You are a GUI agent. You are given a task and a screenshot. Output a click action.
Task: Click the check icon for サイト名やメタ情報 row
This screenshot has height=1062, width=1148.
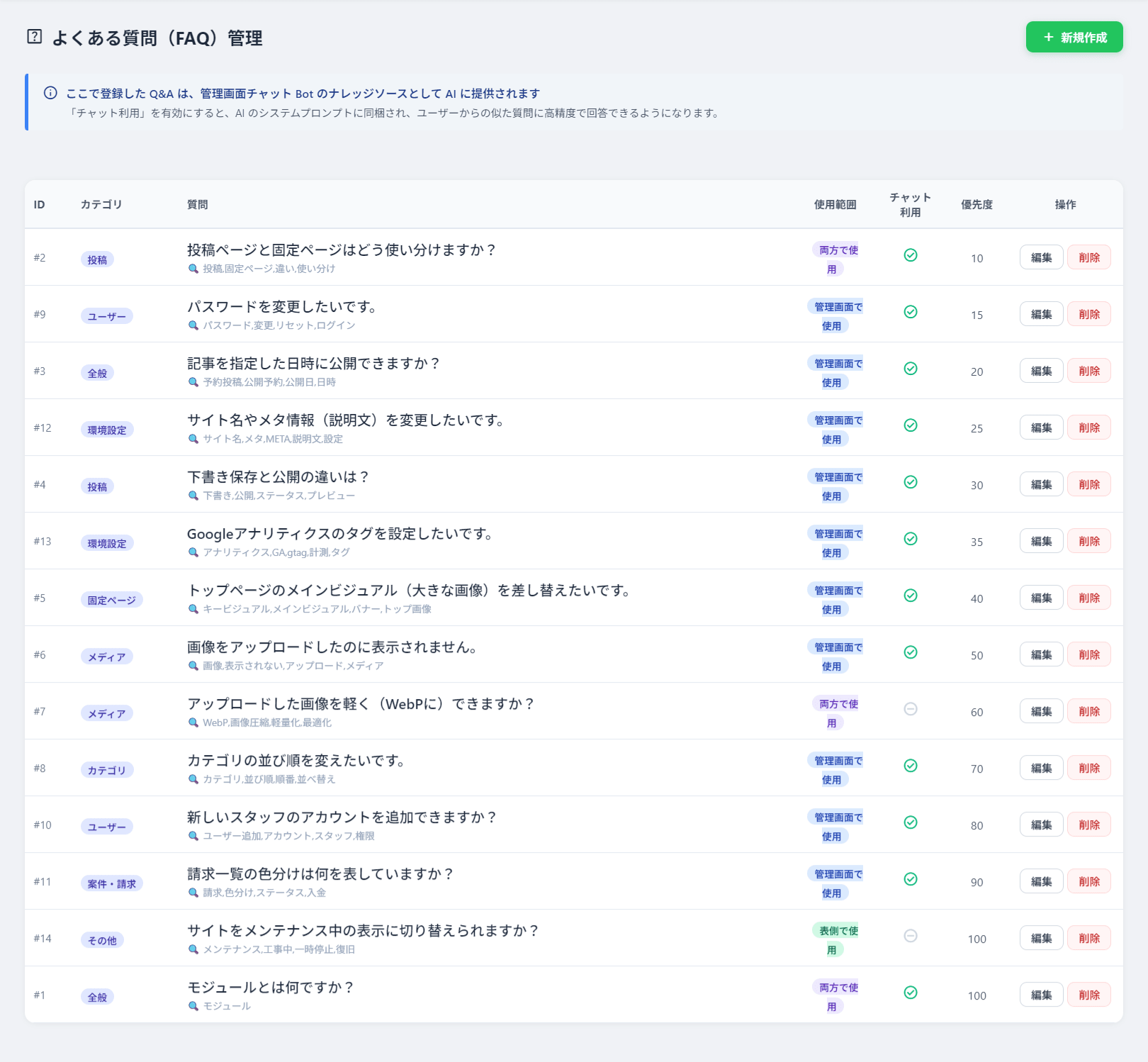pos(911,425)
